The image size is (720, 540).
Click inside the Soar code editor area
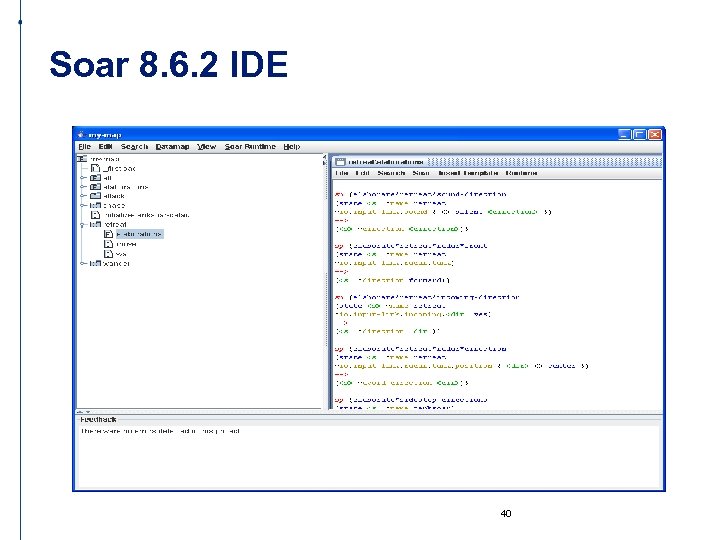coord(497,294)
